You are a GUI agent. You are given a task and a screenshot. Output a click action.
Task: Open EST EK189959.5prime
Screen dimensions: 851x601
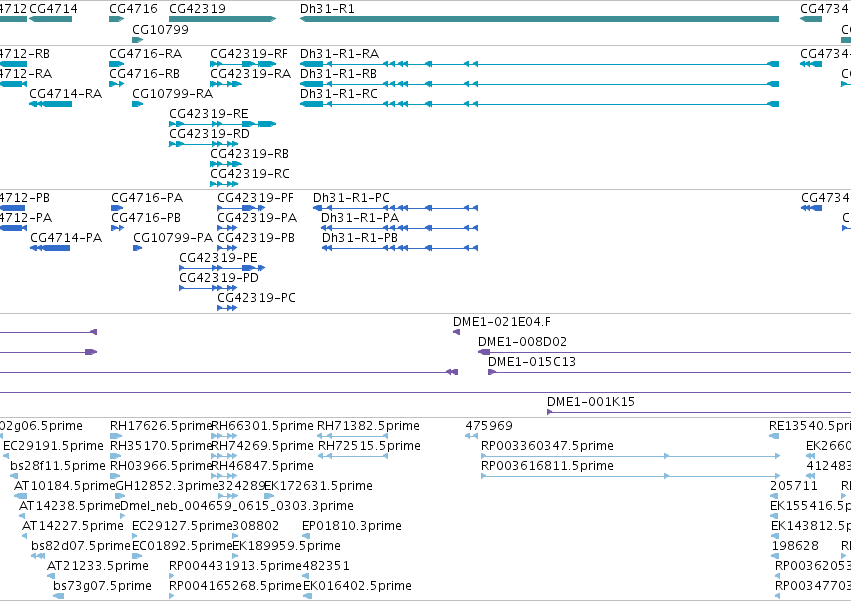(x=287, y=546)
